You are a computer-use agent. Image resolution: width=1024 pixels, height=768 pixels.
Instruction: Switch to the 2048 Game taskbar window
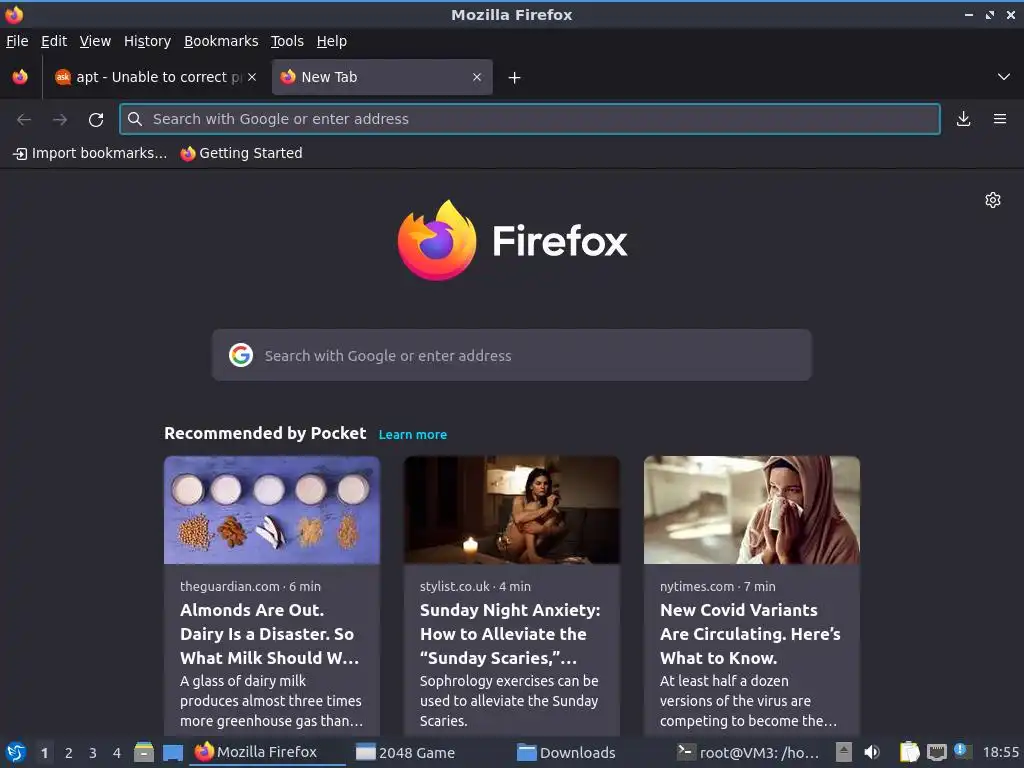coord(428,752)
